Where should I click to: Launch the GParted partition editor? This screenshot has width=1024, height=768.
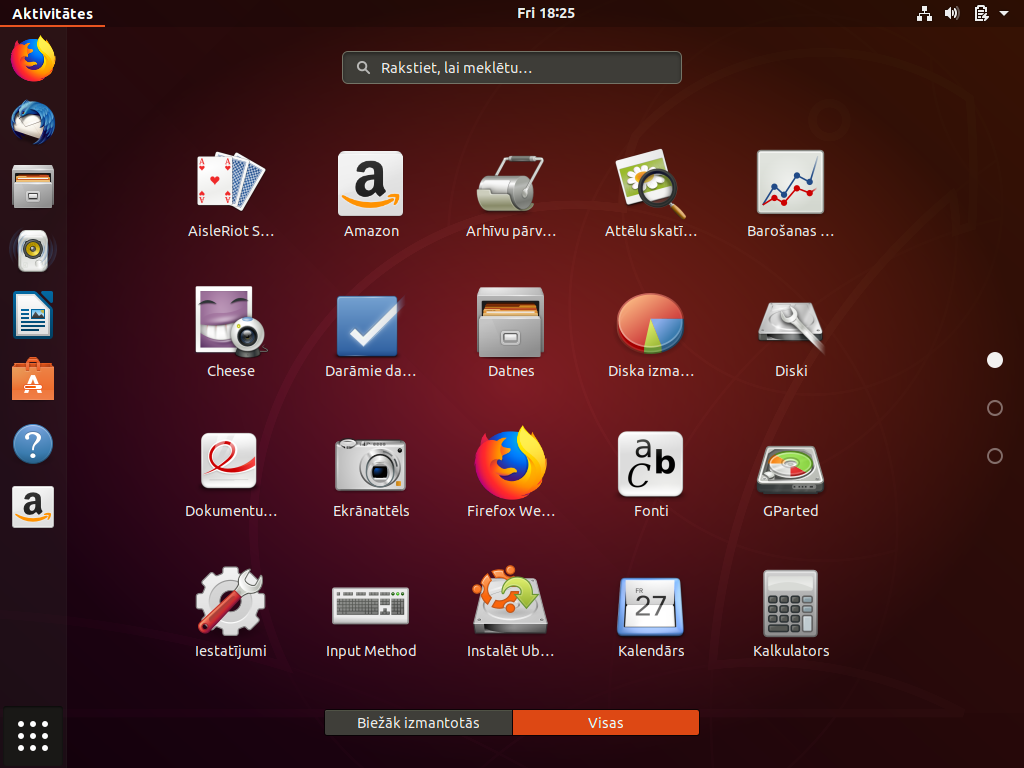[x=790, y=470]
